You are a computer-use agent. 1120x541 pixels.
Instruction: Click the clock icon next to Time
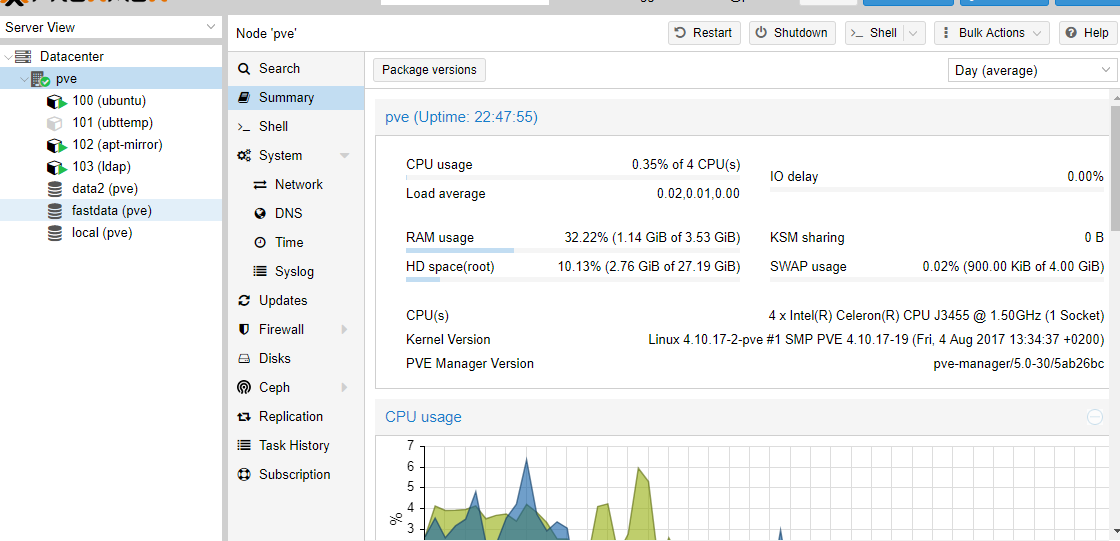click(260, 242)
